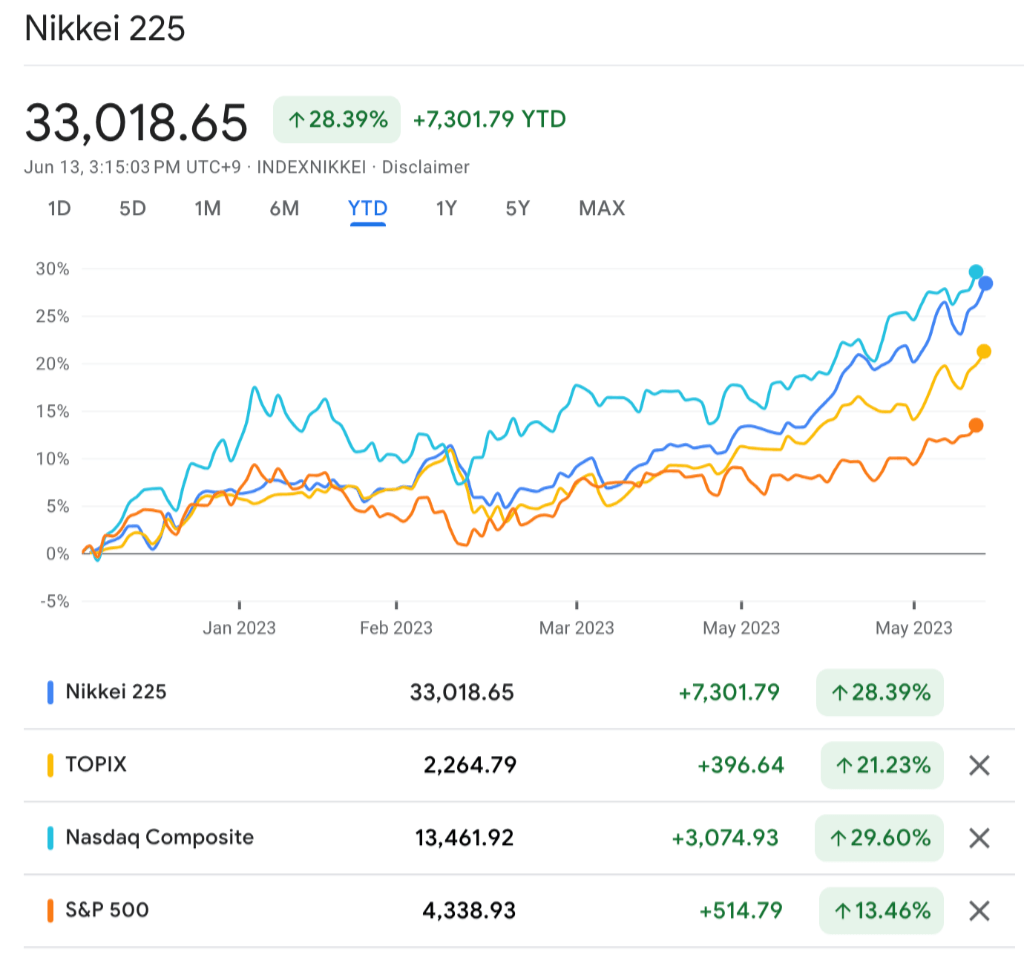
Task: Open the Disclaimer link
Action: pos(425,167)
